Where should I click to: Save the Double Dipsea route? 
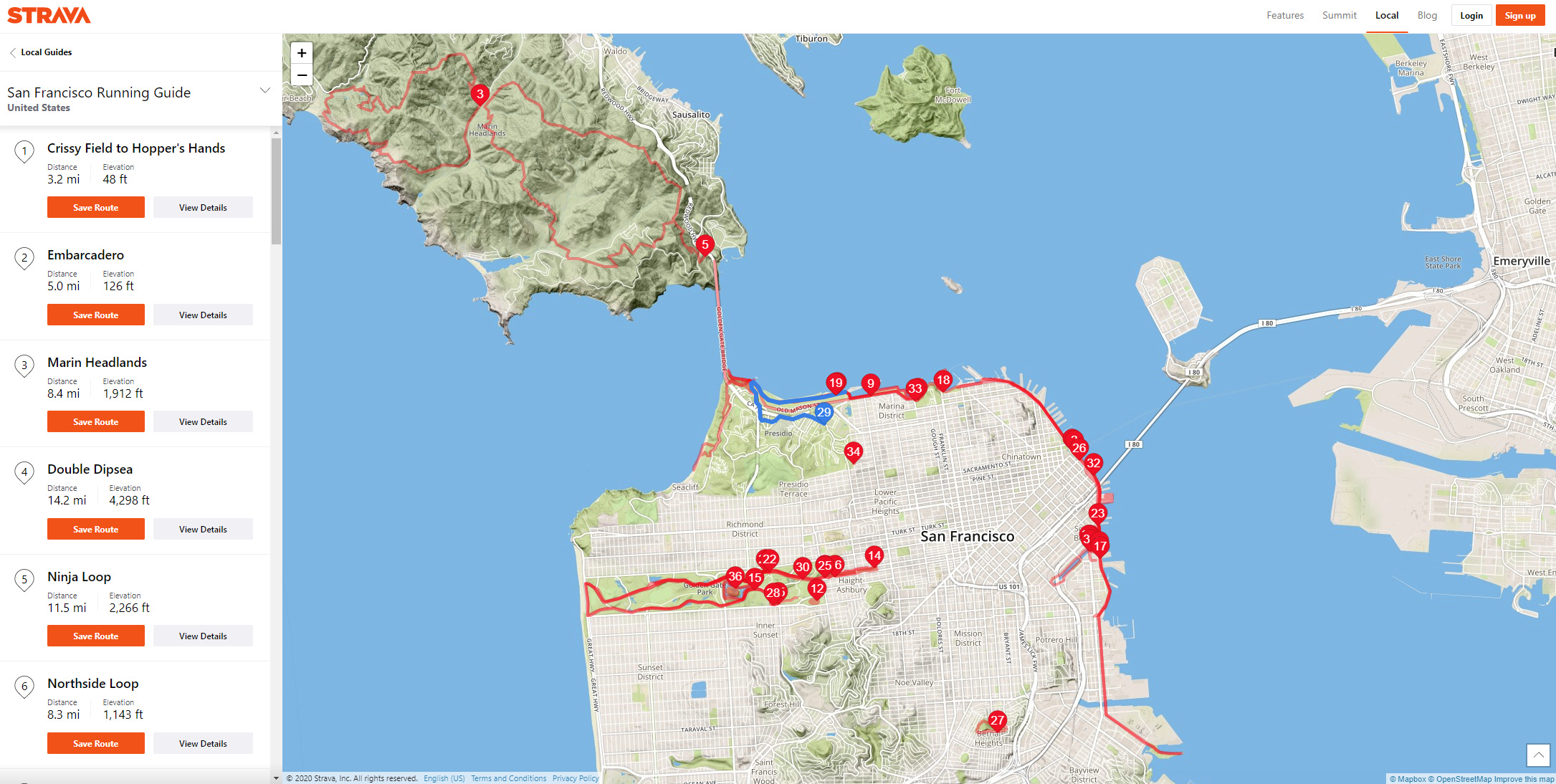pos(96,530)
